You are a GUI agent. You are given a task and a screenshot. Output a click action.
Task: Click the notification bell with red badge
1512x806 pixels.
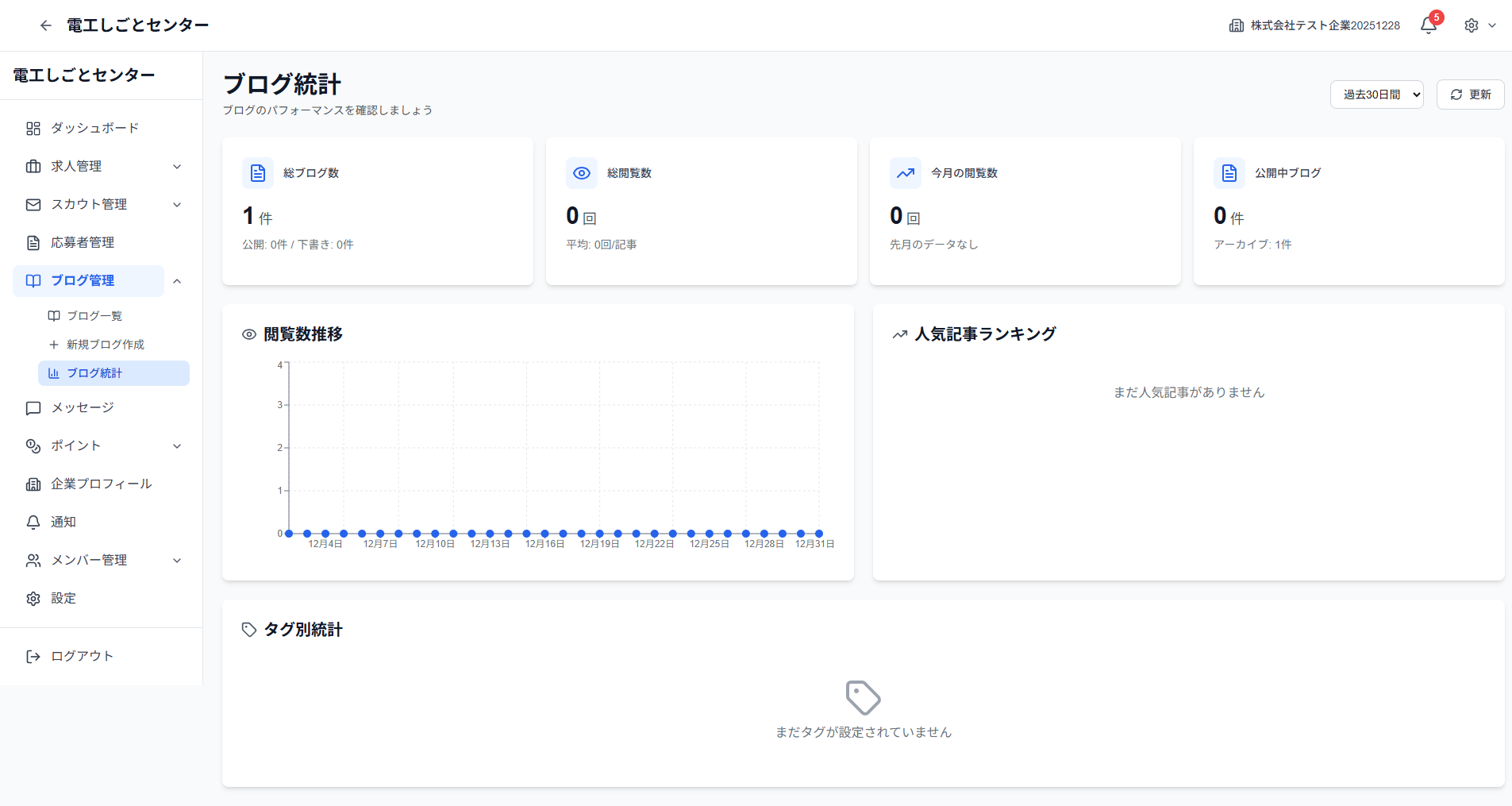(1427, 25)
